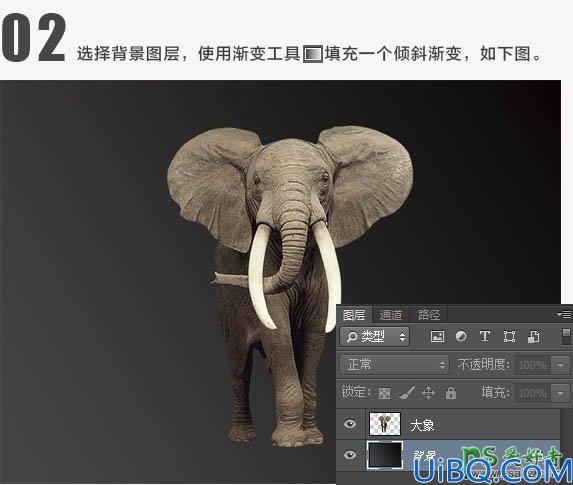
Task: Open the 正常 blend mode dropdown
Action: [x=394, y=365]
